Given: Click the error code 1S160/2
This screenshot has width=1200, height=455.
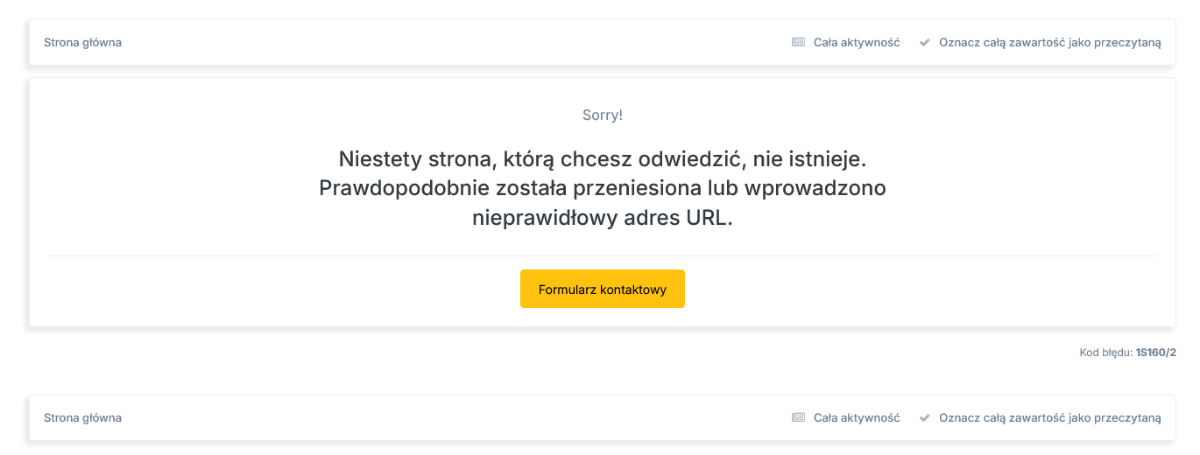Looking at the screenshot, I should (x=1156, y=353).
